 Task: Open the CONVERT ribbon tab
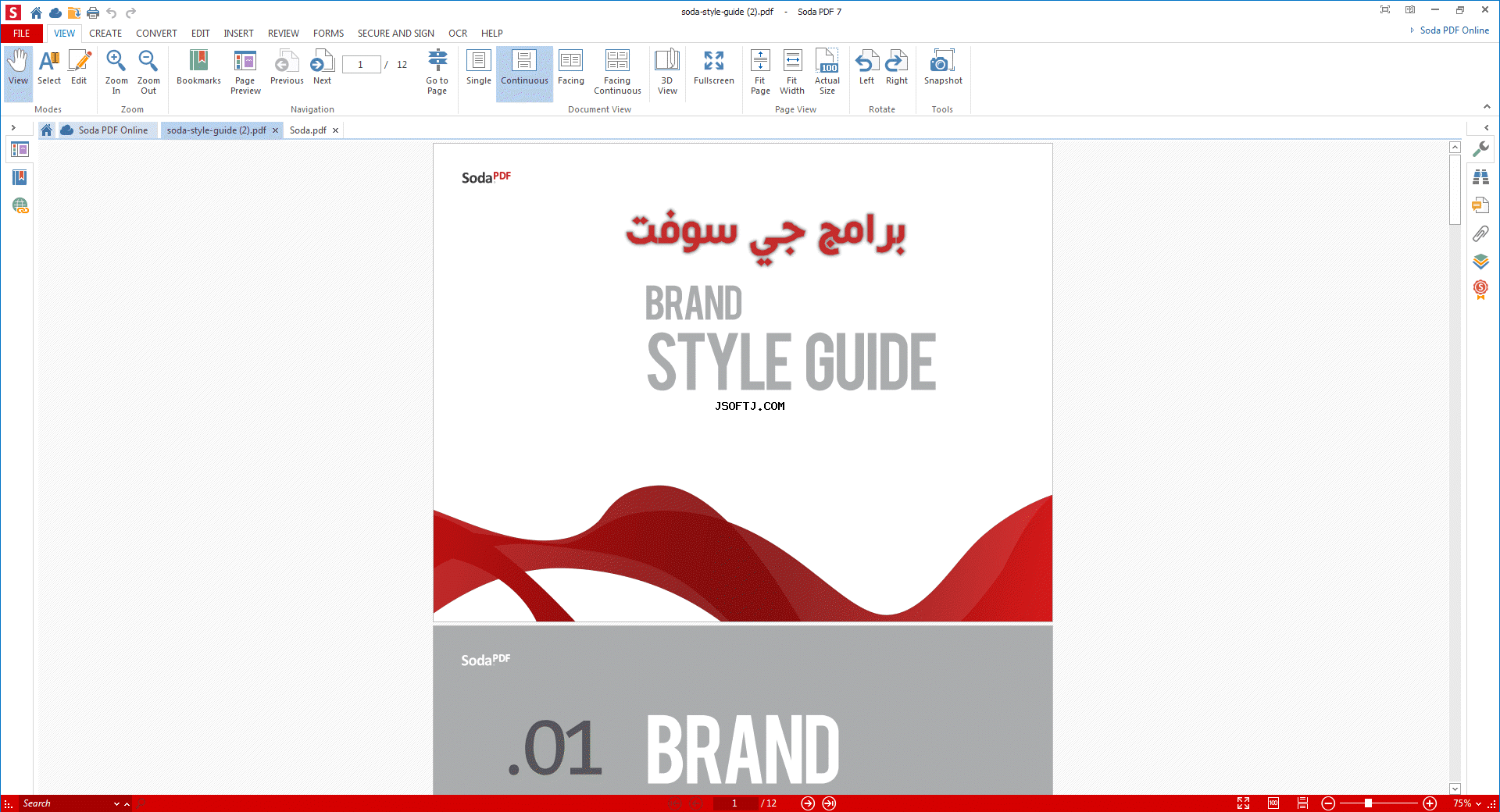[156, 34]
